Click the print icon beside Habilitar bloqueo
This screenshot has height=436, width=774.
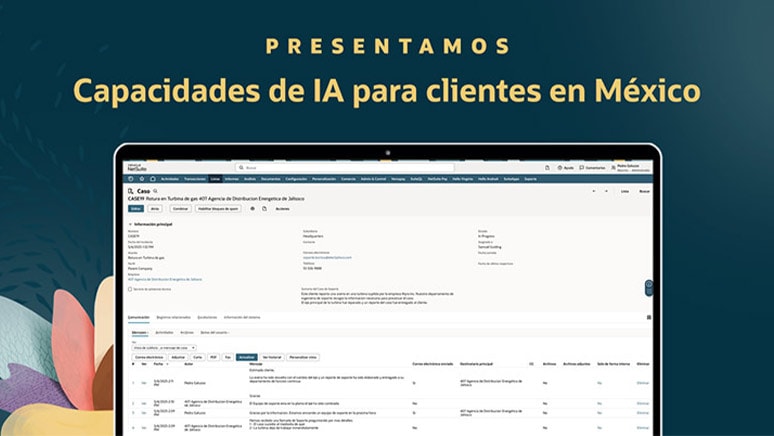[x=252, y=208]
